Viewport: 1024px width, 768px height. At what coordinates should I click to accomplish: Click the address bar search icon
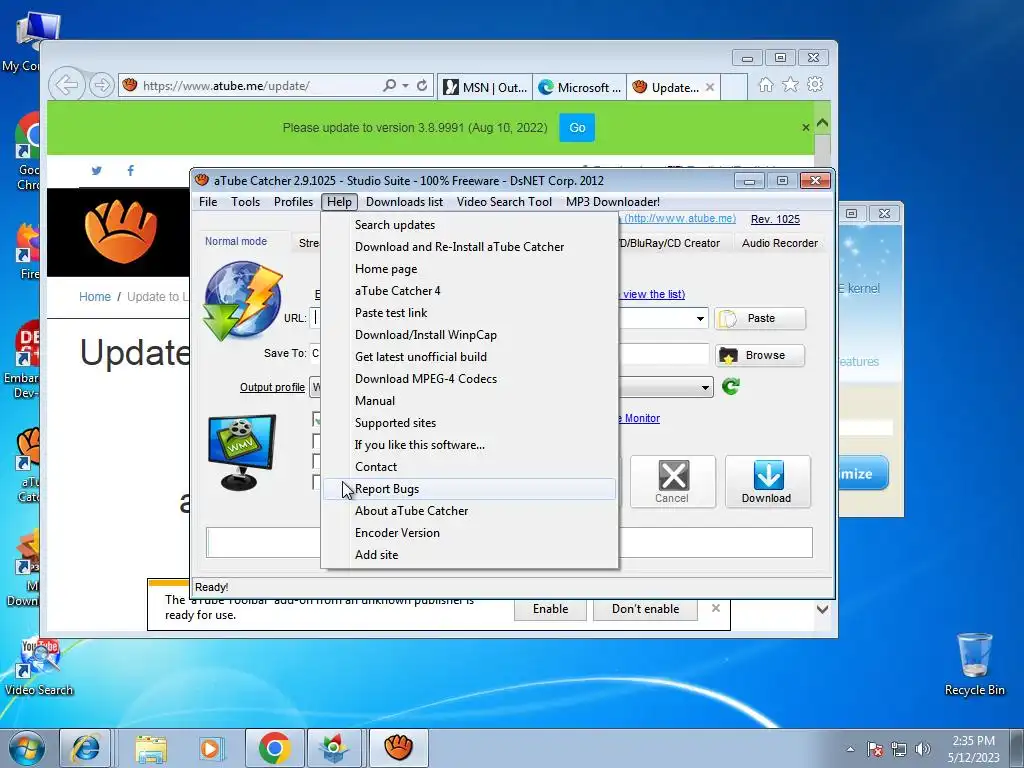(x=389, y=86)
